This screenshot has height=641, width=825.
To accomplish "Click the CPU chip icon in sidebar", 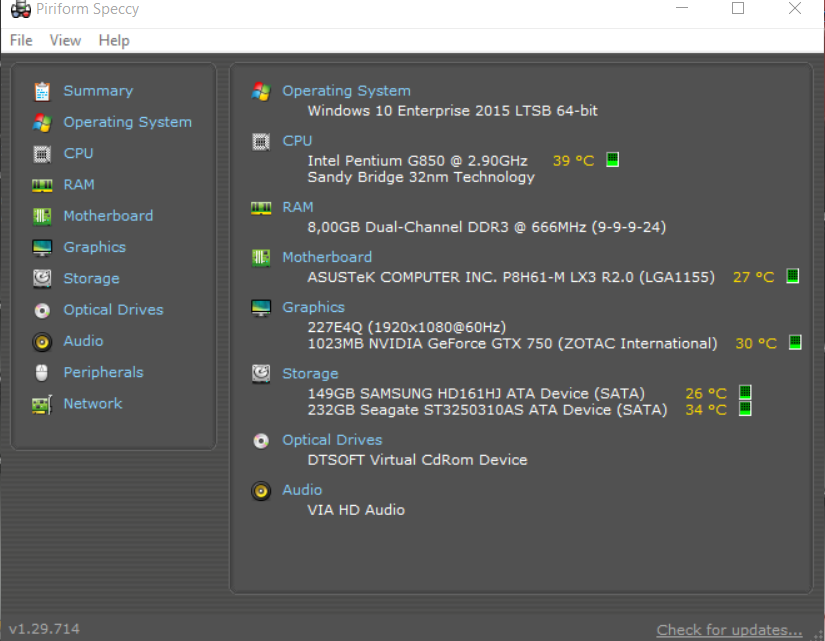I will tap(42, 154).
